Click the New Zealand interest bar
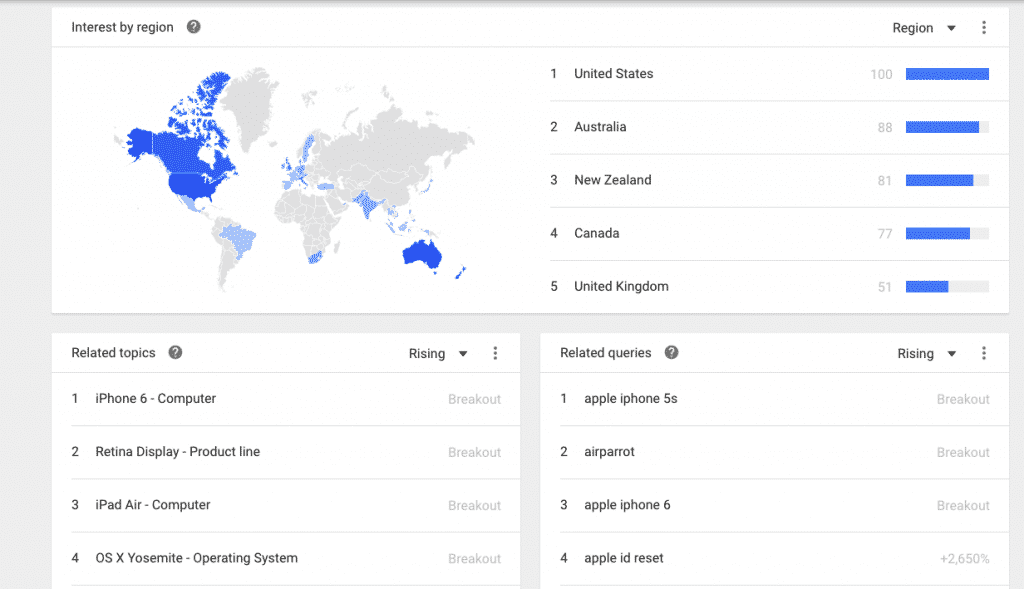Image resolution: width=1024 pixels, height=589 pixels. tap(947, 180)
